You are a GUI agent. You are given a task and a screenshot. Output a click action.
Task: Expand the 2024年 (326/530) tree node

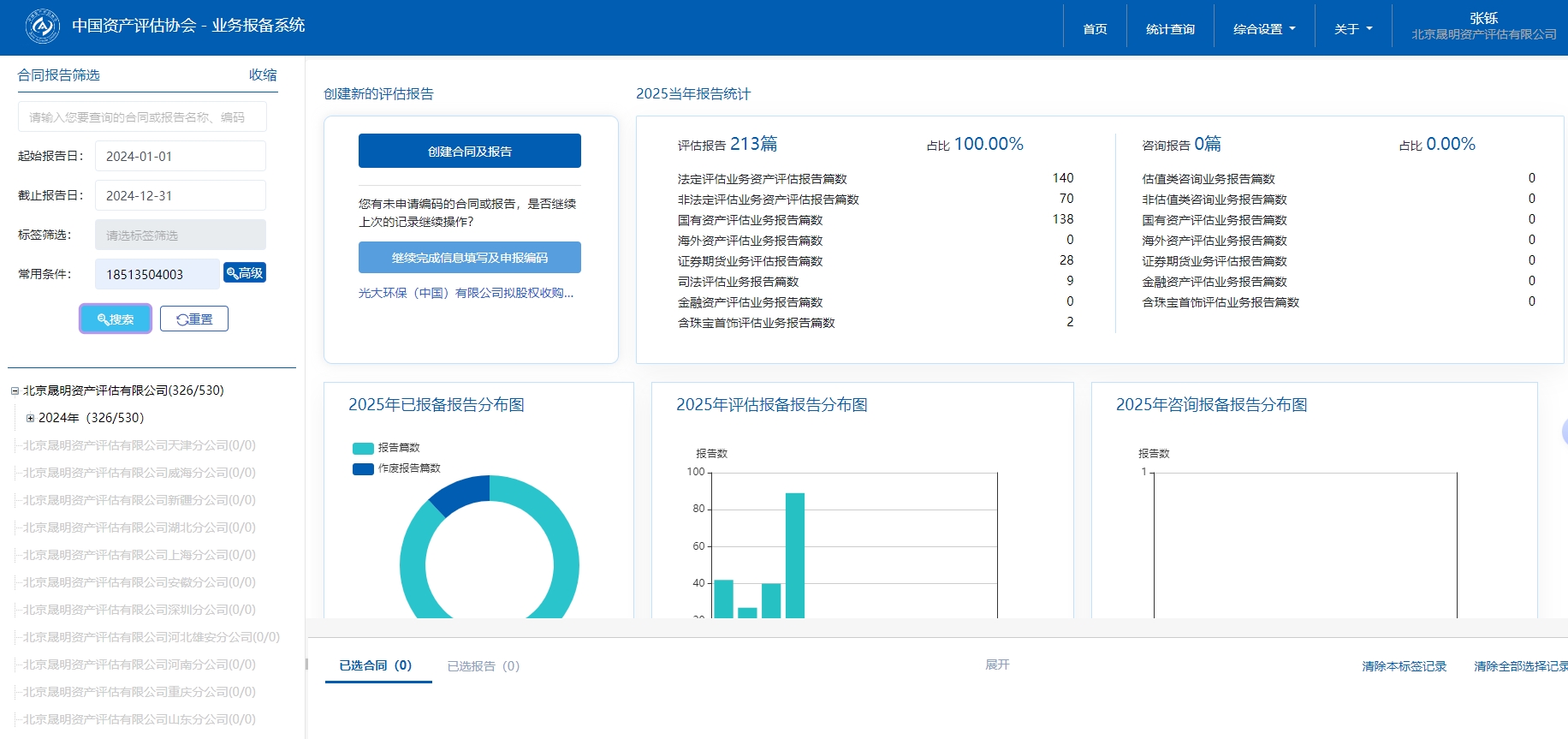[30, 419]
